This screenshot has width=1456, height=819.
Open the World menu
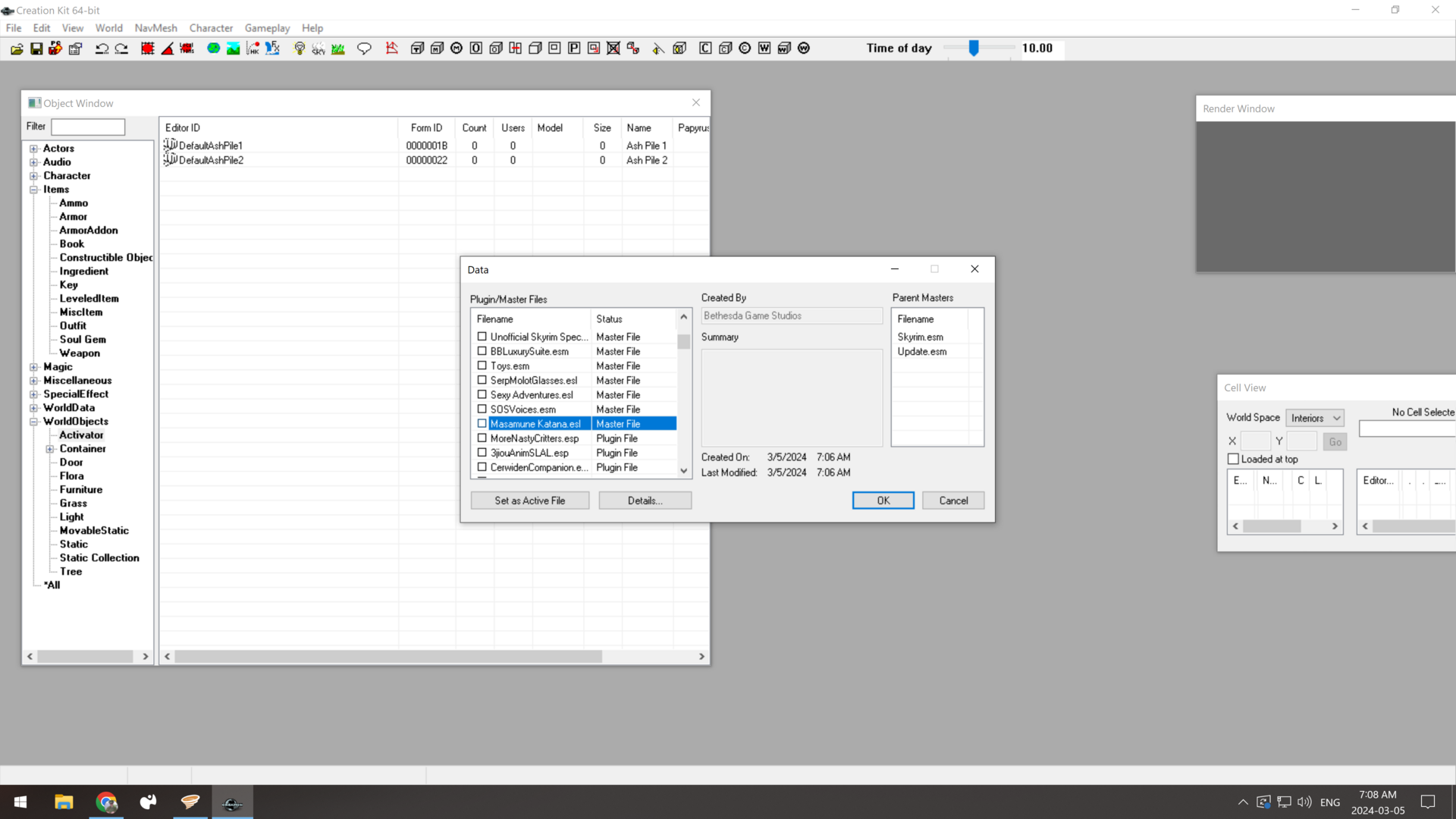click(108, 28)
